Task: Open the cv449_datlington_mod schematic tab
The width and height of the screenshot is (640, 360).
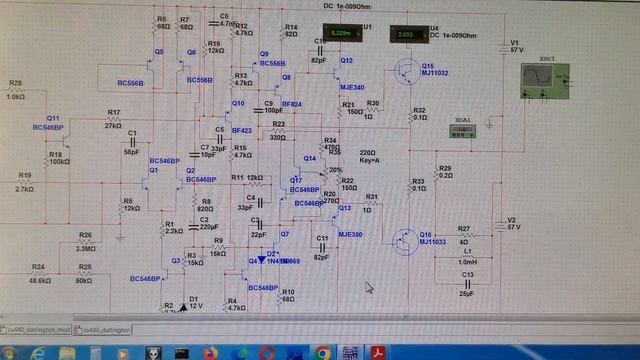Action: pyautogui.click(x=36, y=329)
